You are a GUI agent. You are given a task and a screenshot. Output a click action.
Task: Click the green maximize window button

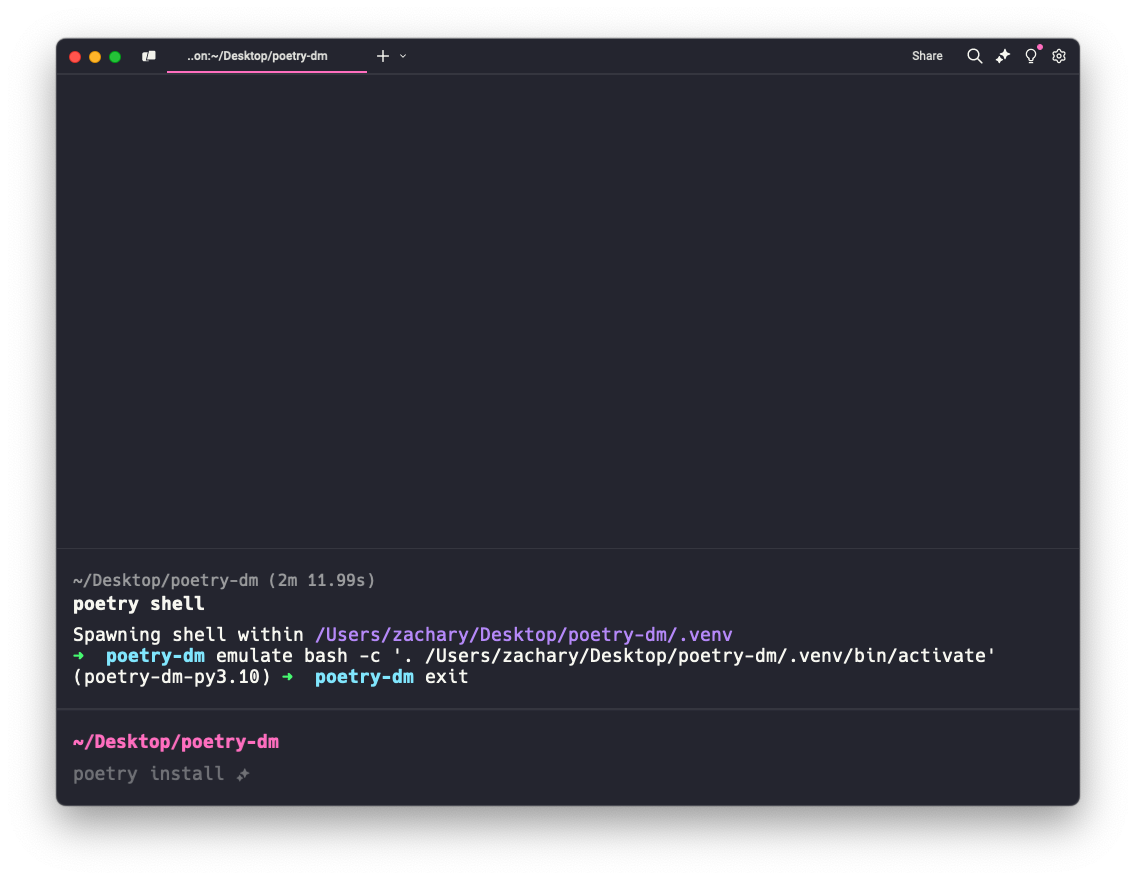click(x=115, y=56)
